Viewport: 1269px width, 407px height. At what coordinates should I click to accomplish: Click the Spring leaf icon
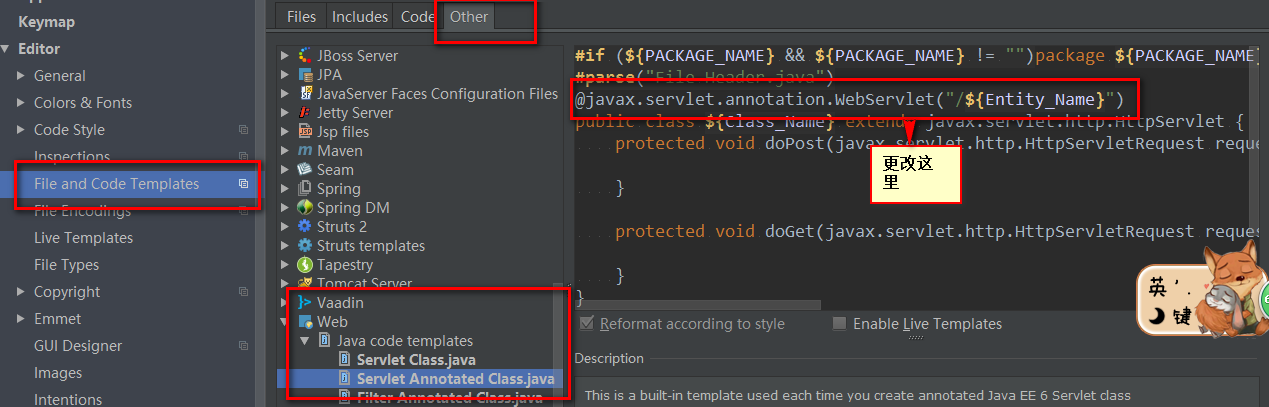click(x=305, y=189)
